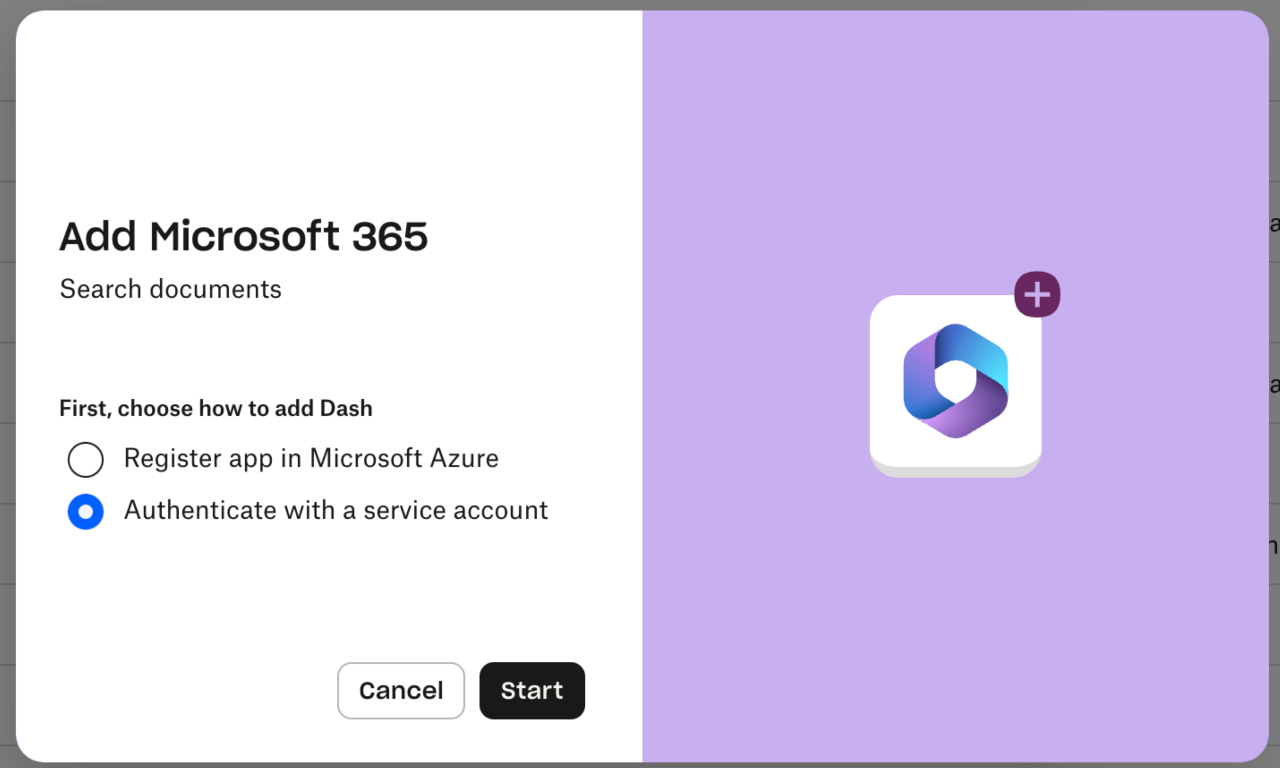The width and height of the screenshot is (1280, 768).
Task: Click the empty radio circle next to Azure option
Action: 86,459
